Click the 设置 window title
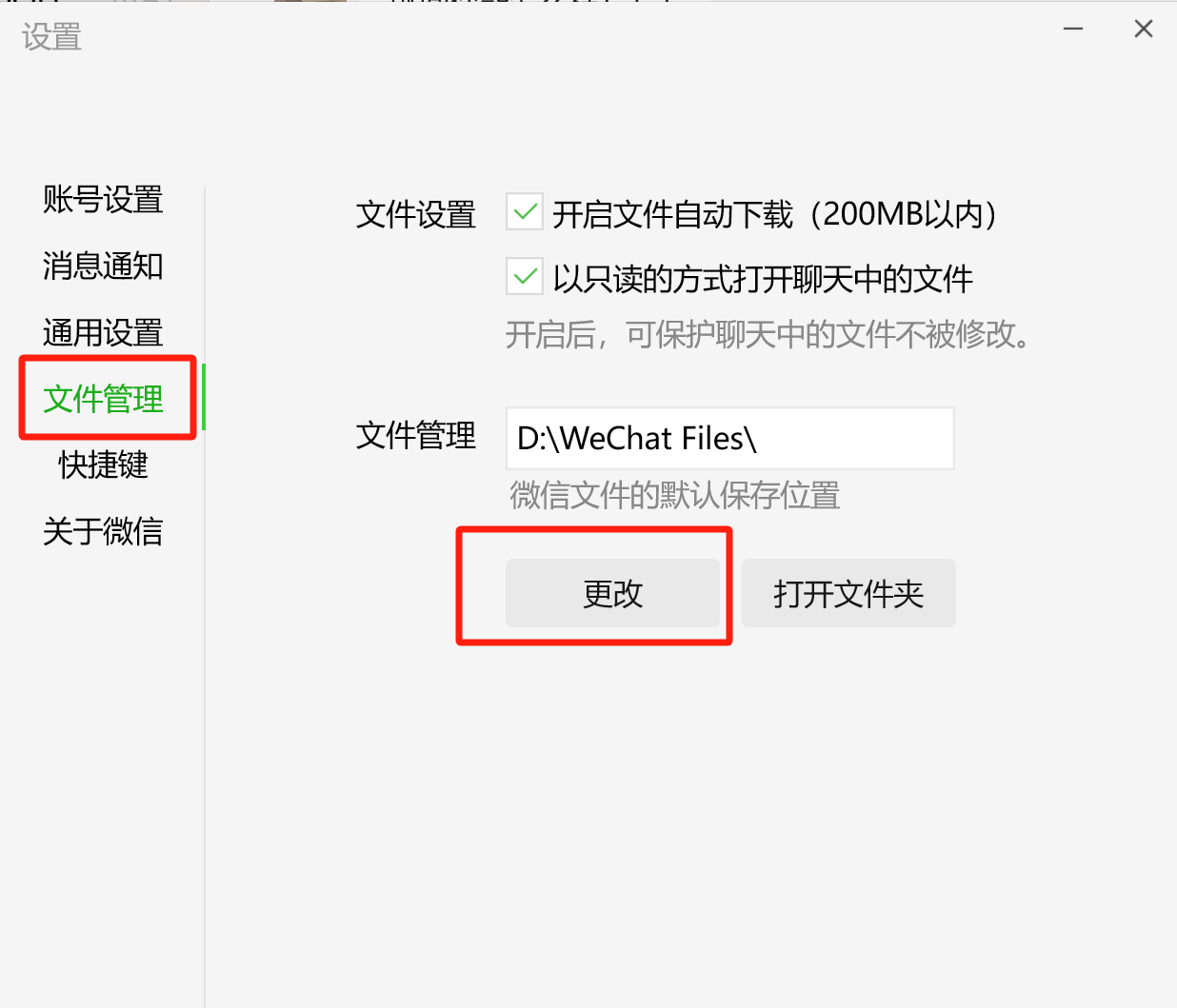1177x1008 pixels. pyautogui.click(x=51, y=37)
